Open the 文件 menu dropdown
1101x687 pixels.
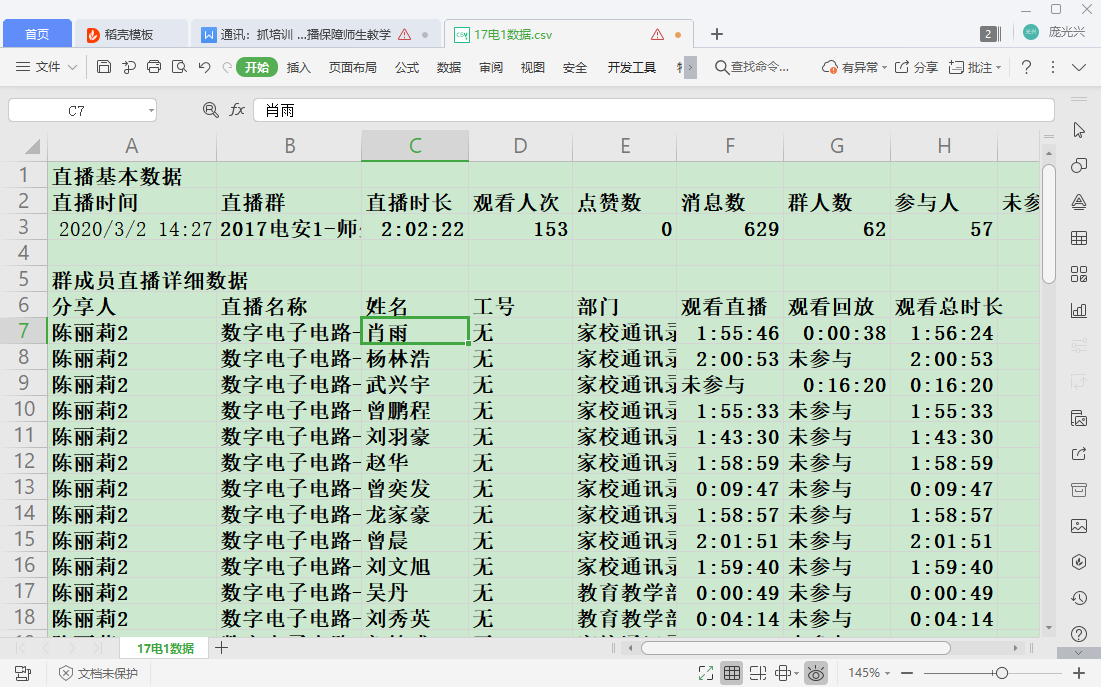[x=47, y=67]
